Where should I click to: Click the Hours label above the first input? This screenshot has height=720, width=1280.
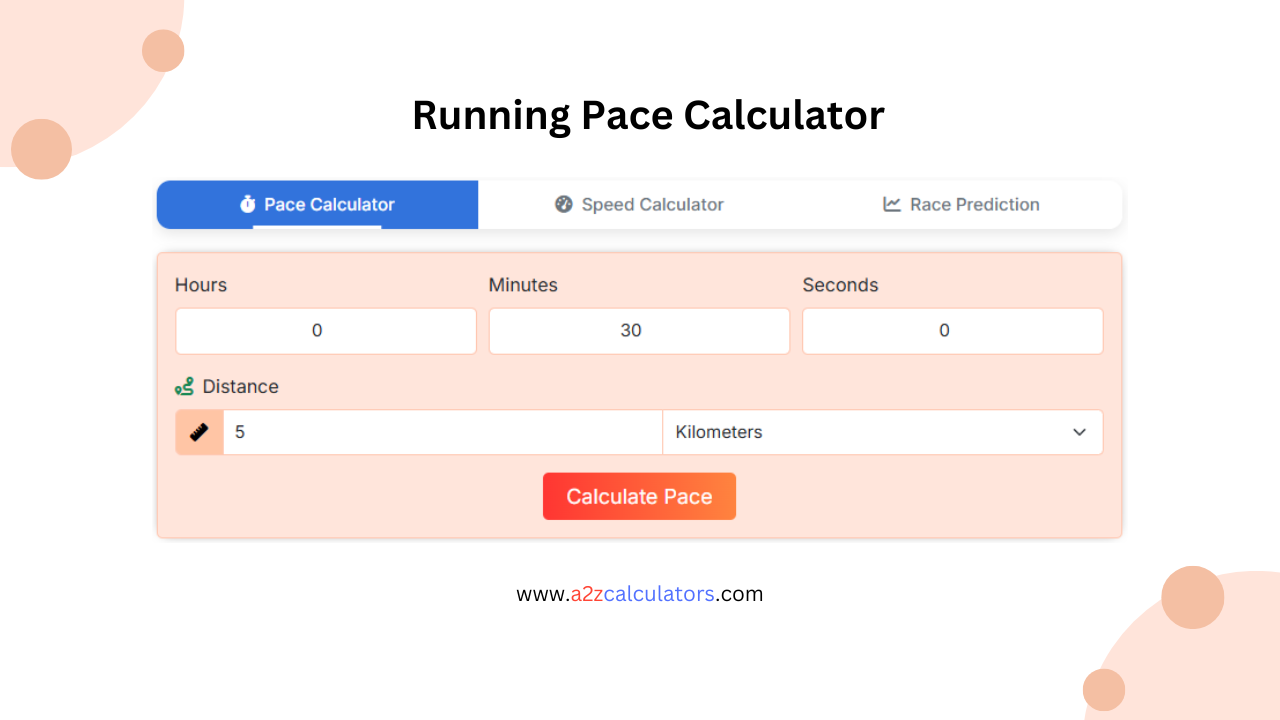coord(201,285)
